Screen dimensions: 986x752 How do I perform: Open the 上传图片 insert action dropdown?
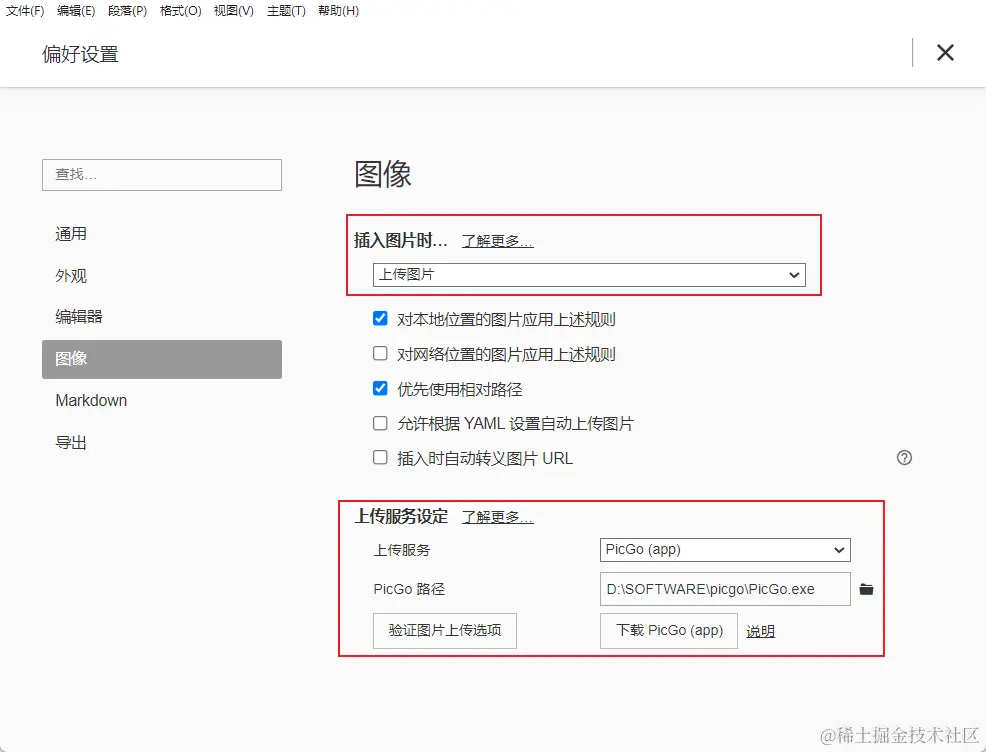click(x=589, y=275)
